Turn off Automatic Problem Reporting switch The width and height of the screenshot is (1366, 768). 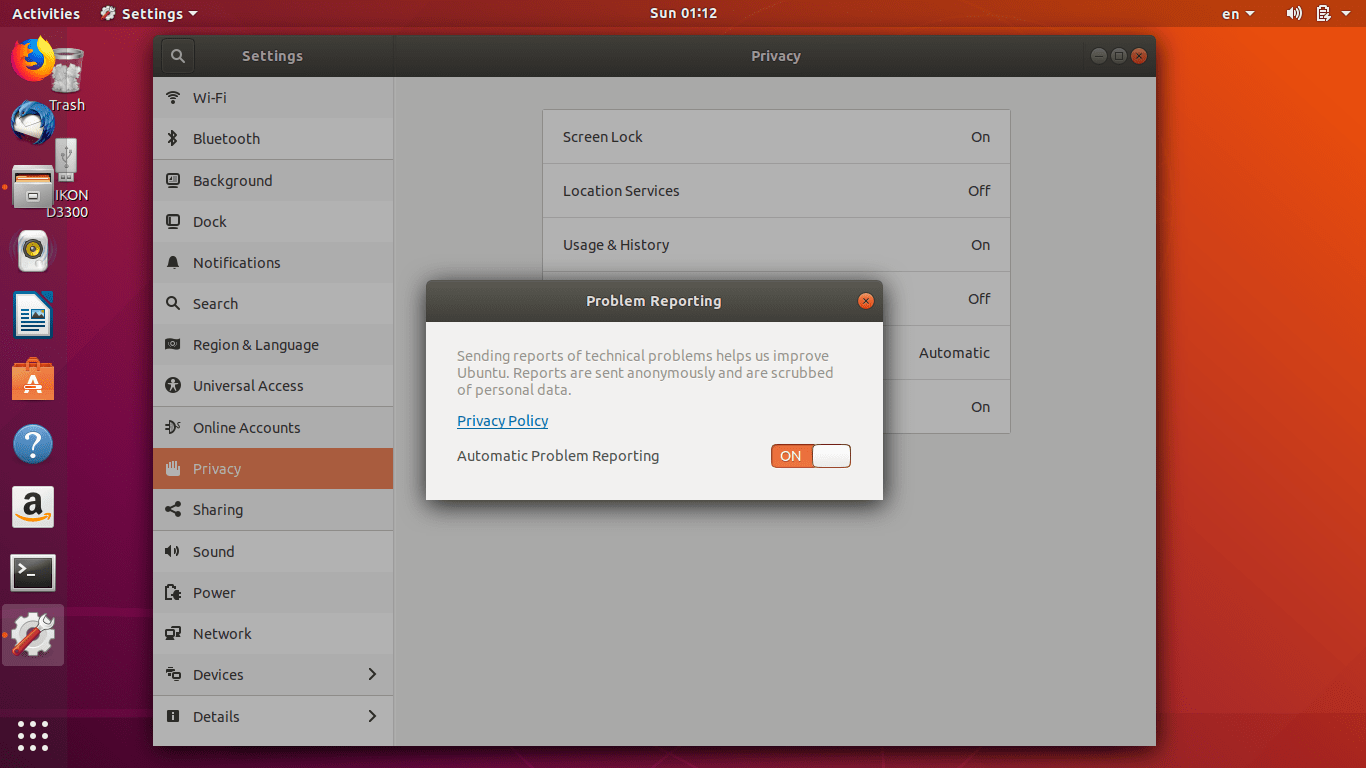pyautogui.click(x=810, y=456)
